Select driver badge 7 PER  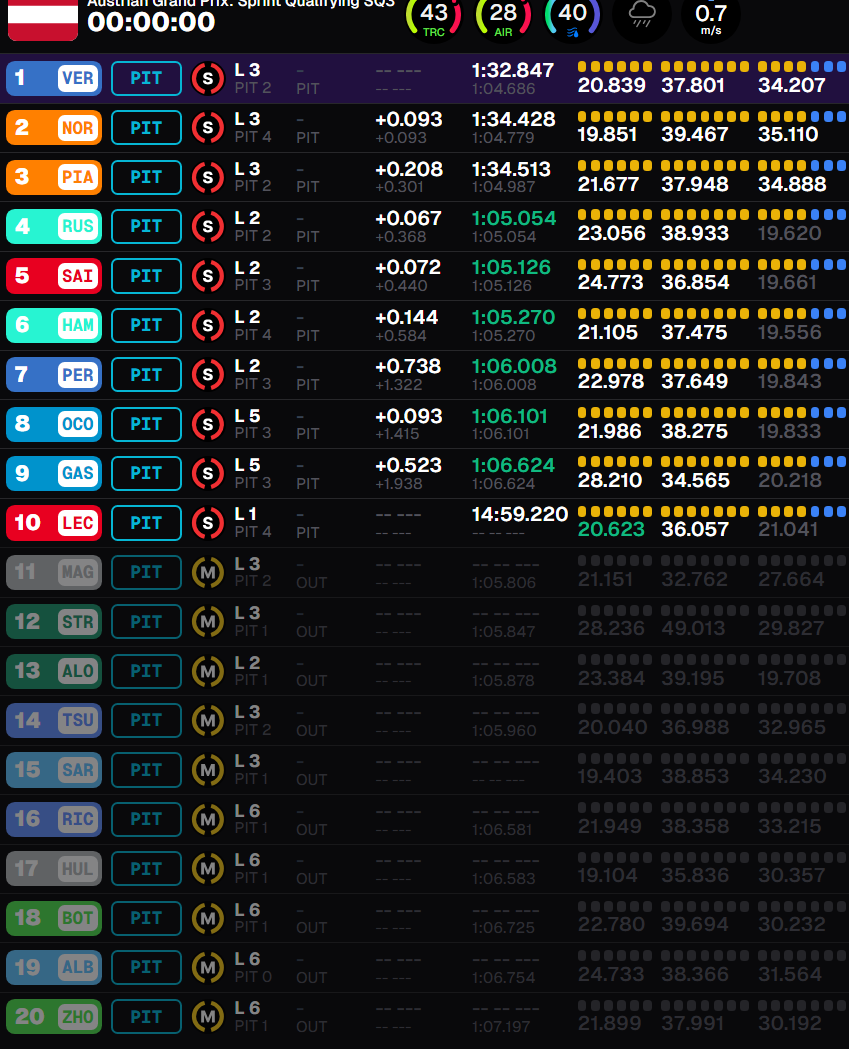click(x=54, y=375)
